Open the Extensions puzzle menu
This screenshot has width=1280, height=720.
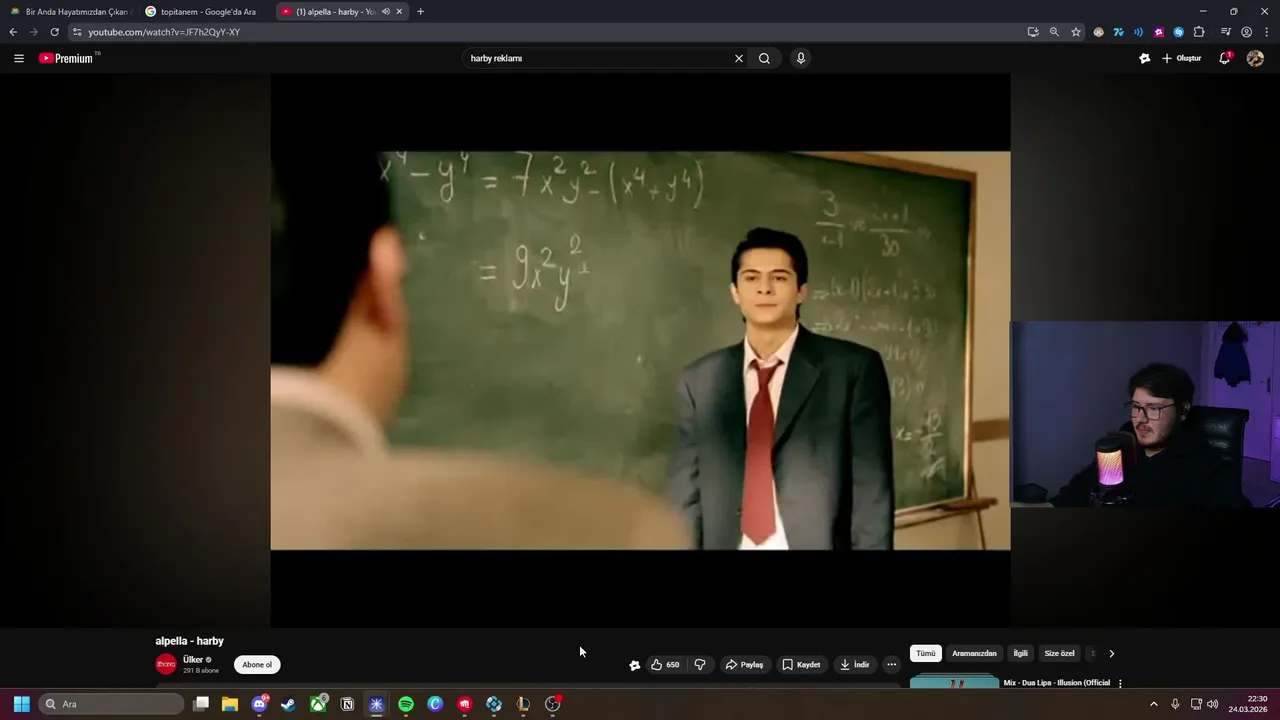[x=1199, y=32]
